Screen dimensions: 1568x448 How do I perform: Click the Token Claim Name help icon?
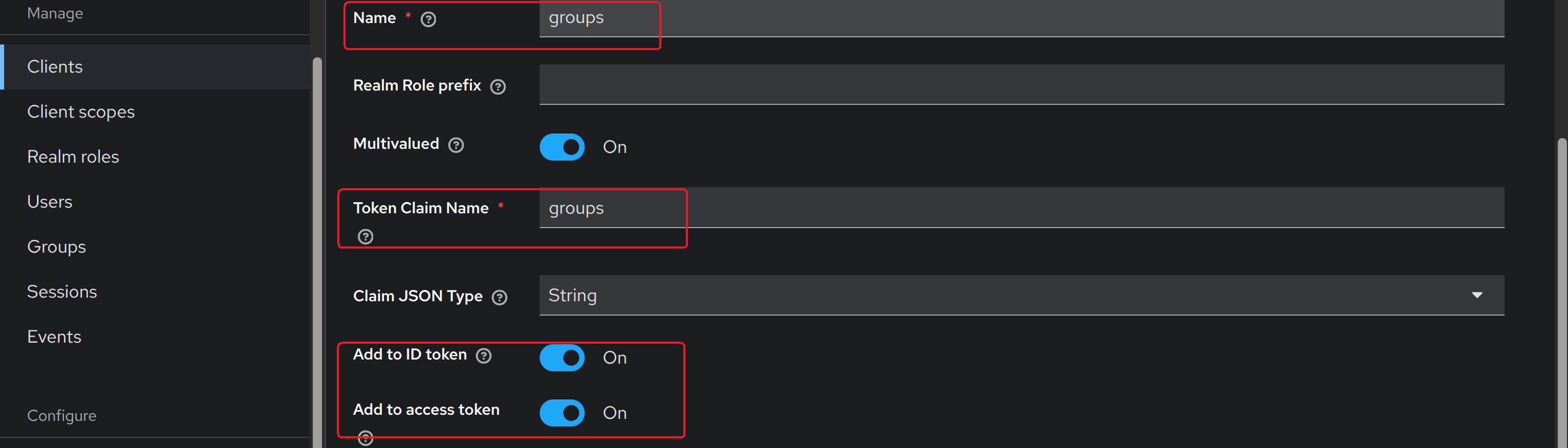[x=364, y=237]
